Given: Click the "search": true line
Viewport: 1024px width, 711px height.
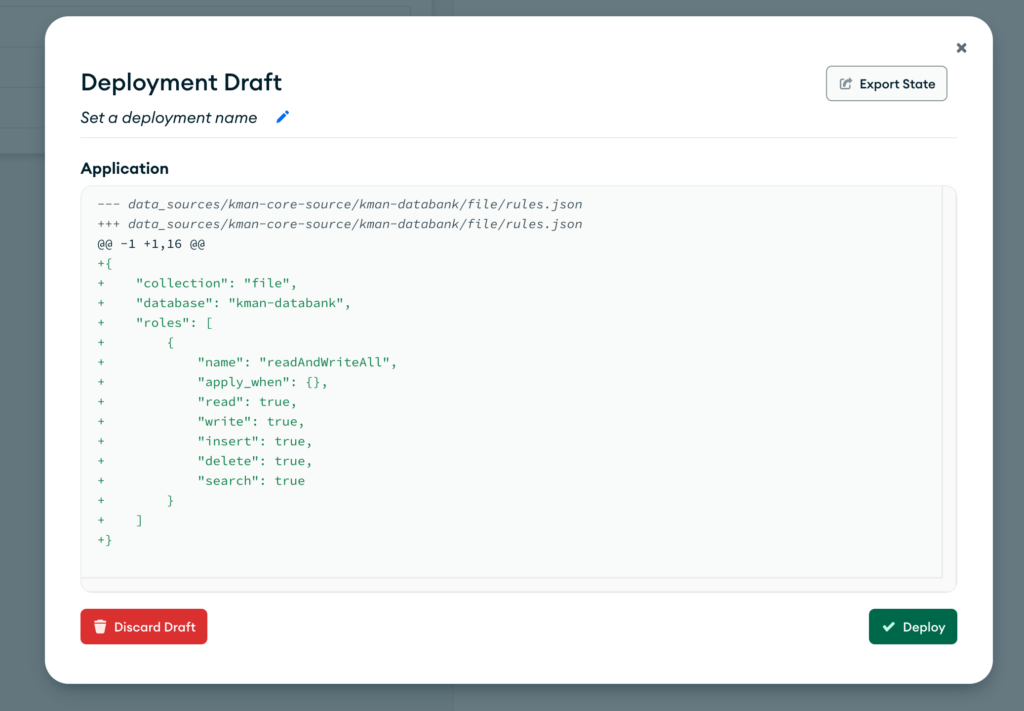Looking at the screenshot, I should (251, 481).
